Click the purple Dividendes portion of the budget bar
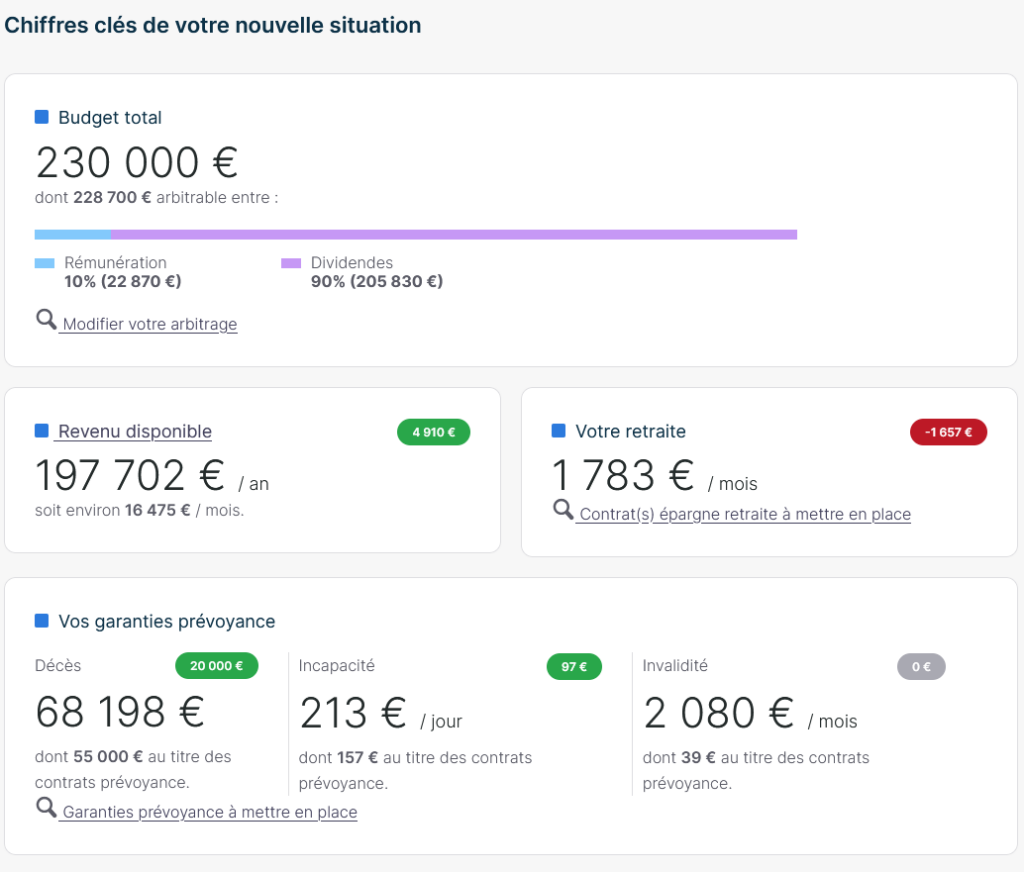This screenshot has width=1024, height=872. point(453,235)
